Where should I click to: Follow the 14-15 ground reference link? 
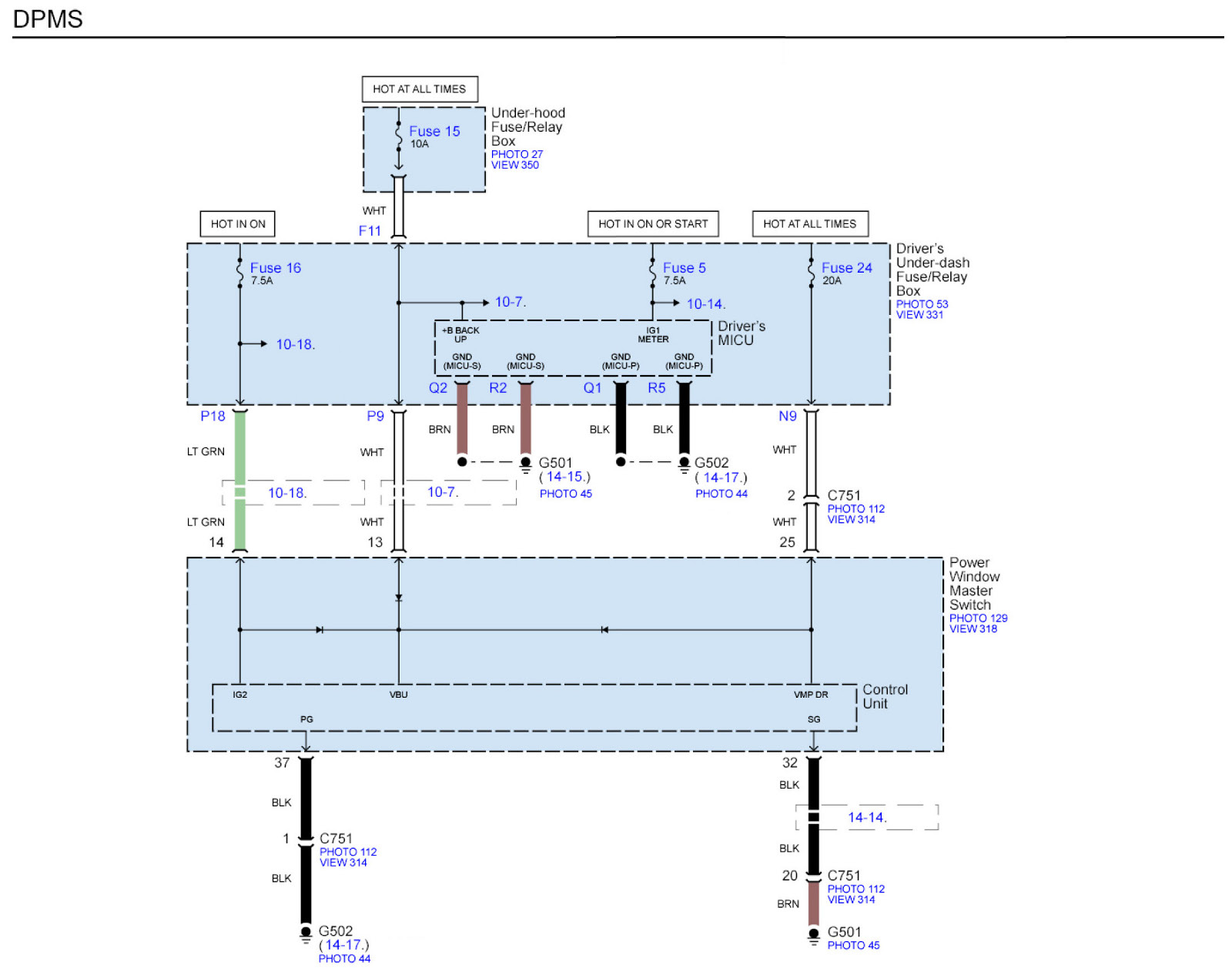coord(564,477)
